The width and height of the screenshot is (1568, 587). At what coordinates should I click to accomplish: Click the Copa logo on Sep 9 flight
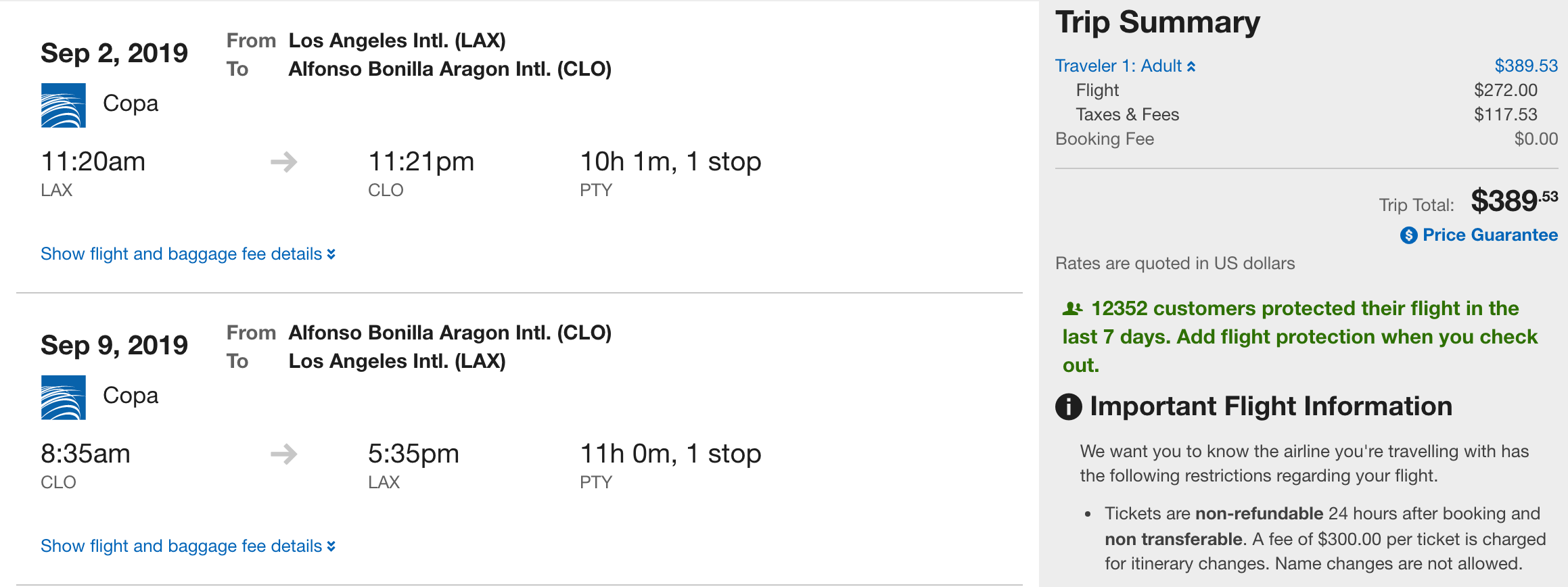click(x=63, y=398)
